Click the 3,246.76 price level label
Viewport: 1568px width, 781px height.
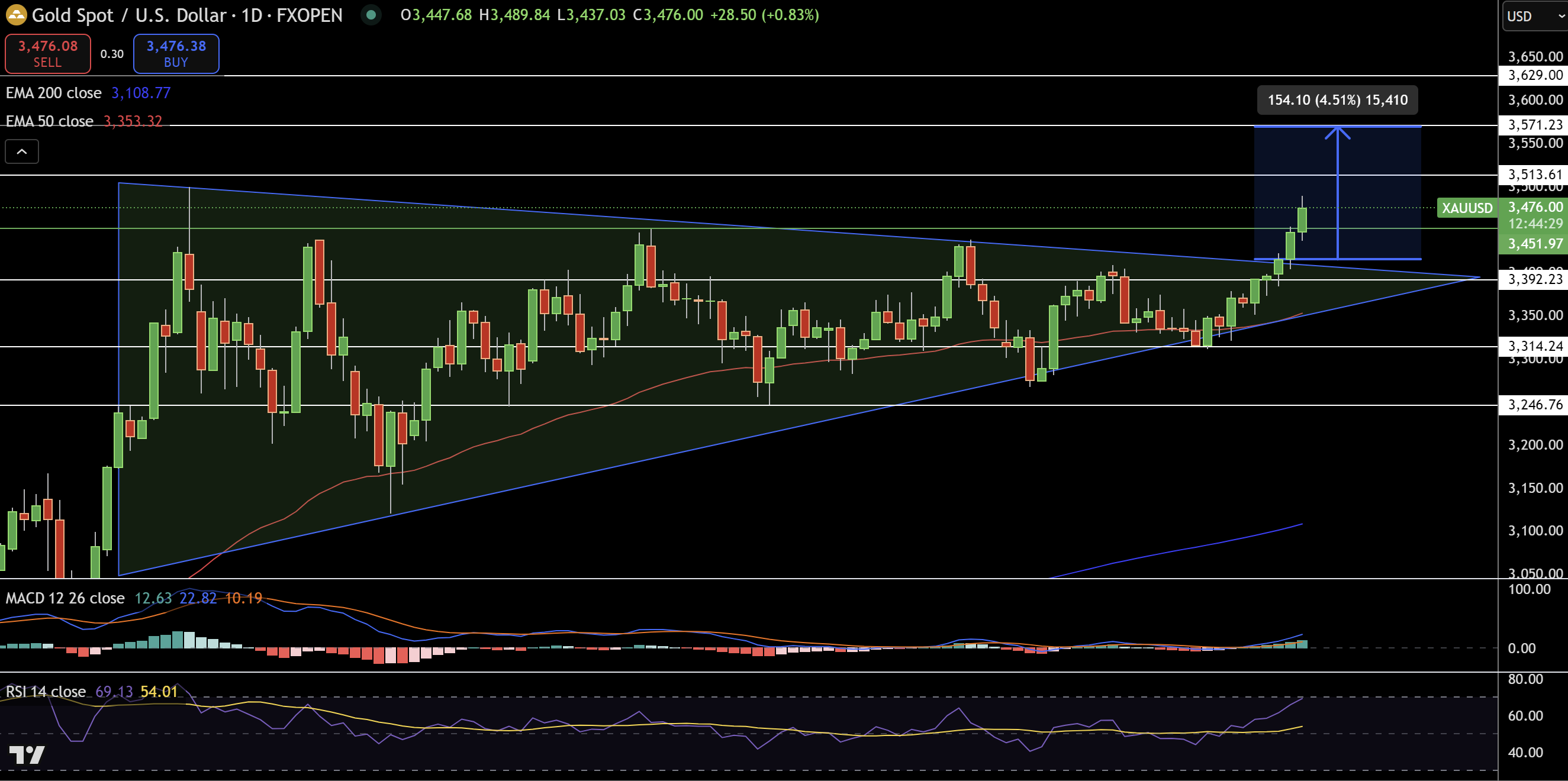tap(1534, 405)
